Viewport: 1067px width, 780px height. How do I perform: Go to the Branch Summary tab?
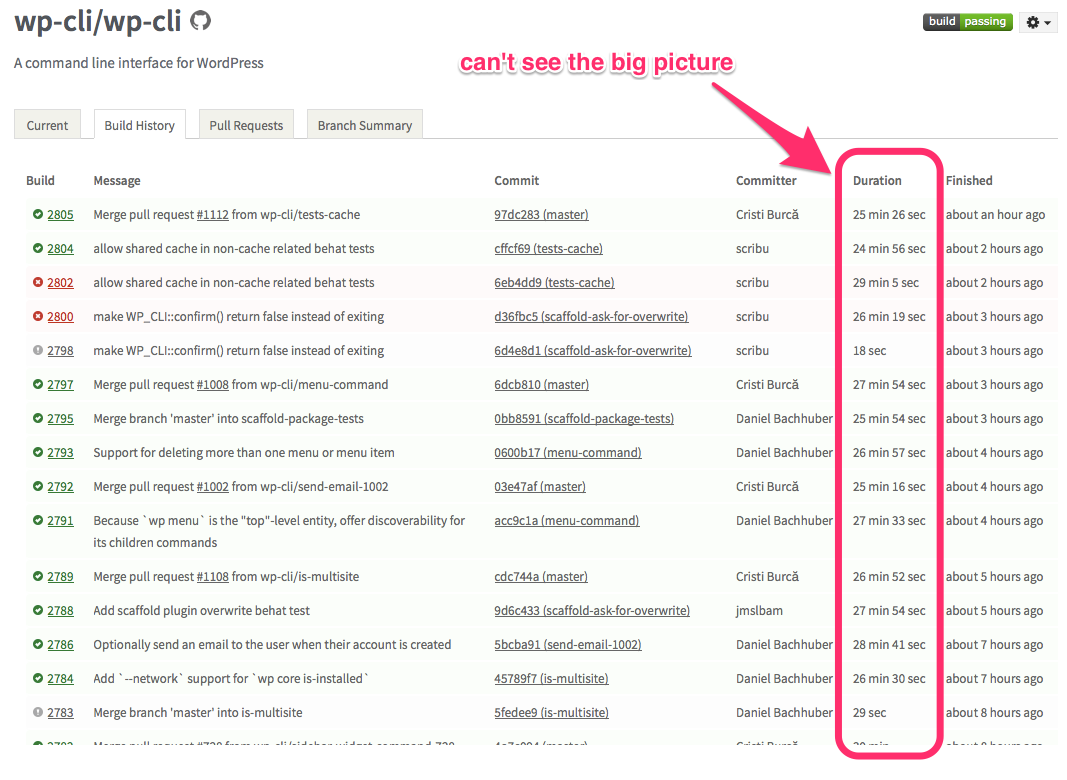point(365,125)
